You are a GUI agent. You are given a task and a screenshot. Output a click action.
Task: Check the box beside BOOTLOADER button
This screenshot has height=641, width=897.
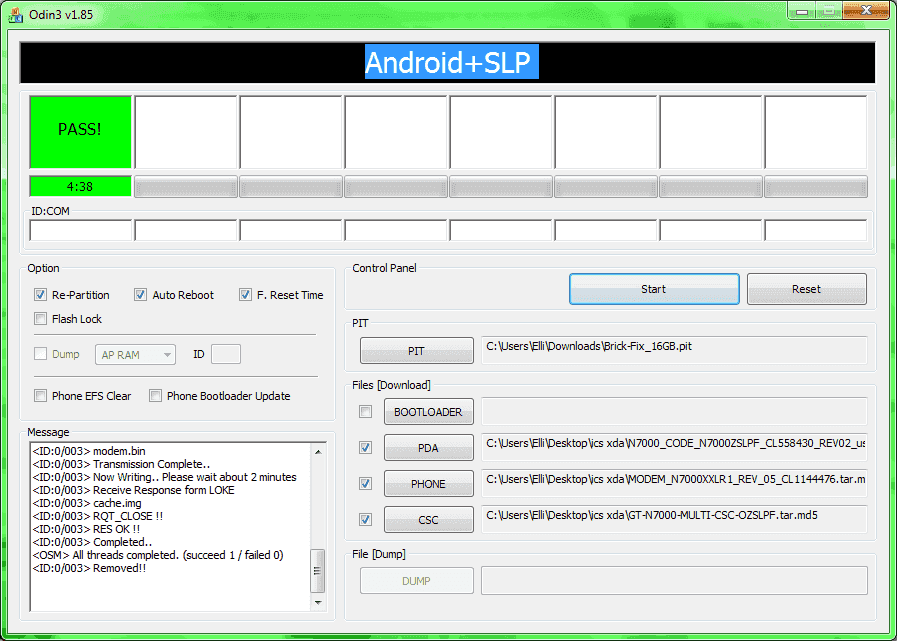click(x=365, y=411)
